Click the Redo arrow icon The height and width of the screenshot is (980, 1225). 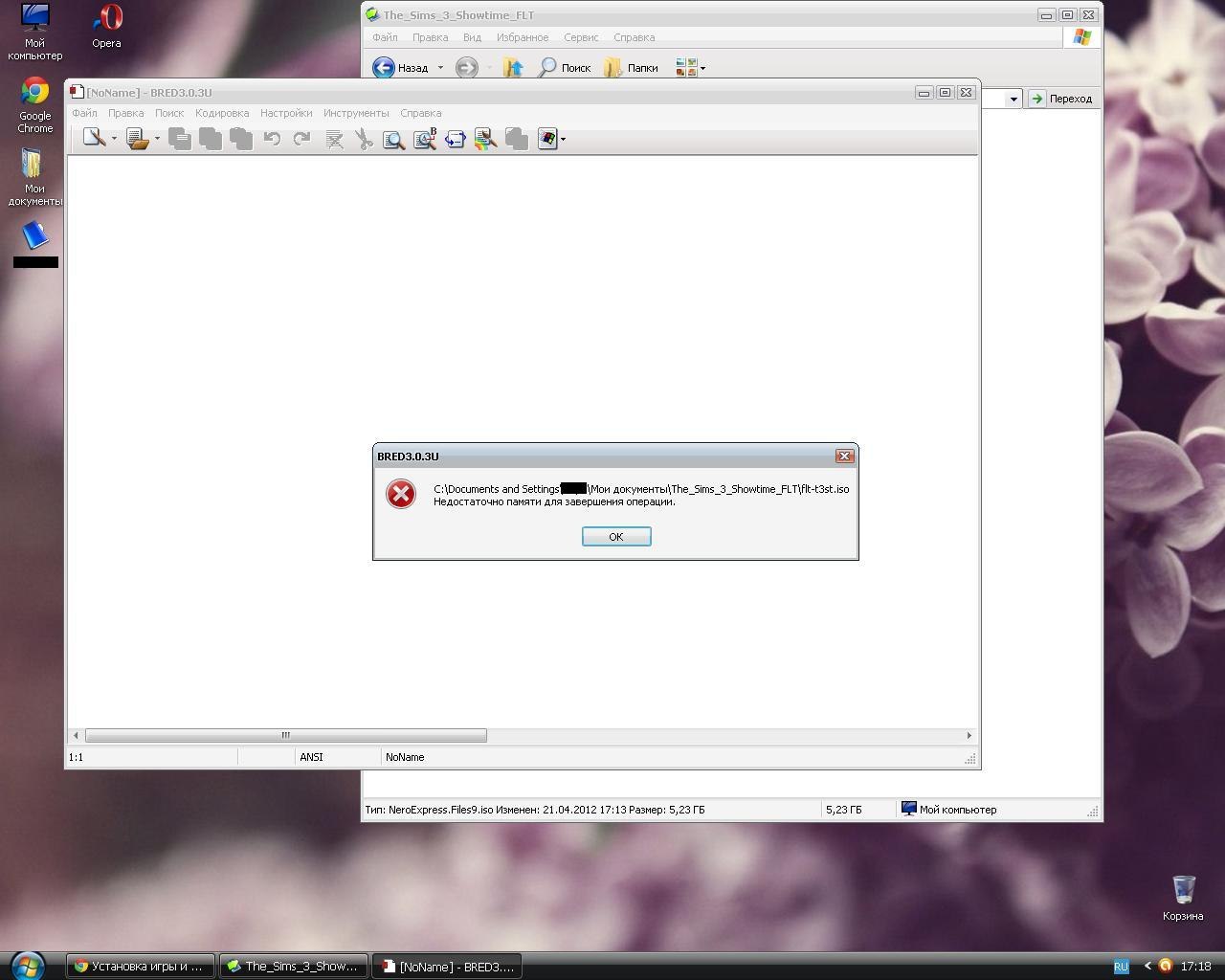[x=301, y=140]
